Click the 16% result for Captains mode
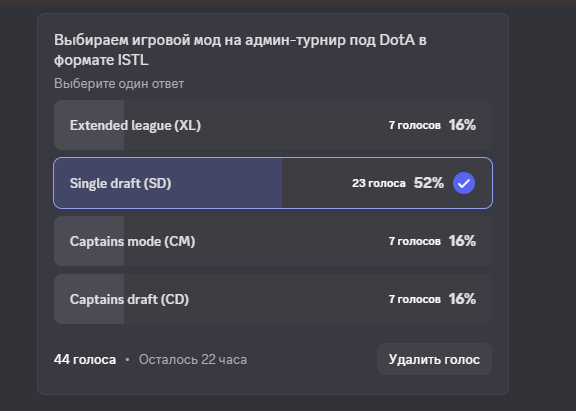 pos(462,241)
